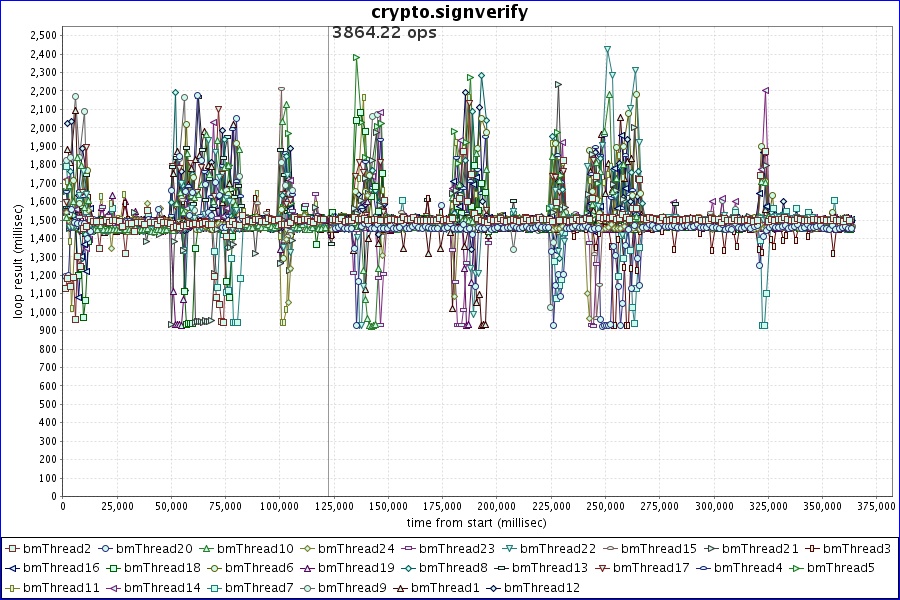Click the bmThread18 square legend marker
The height and width of the screenshot is (600, 900).
(113, 568)
